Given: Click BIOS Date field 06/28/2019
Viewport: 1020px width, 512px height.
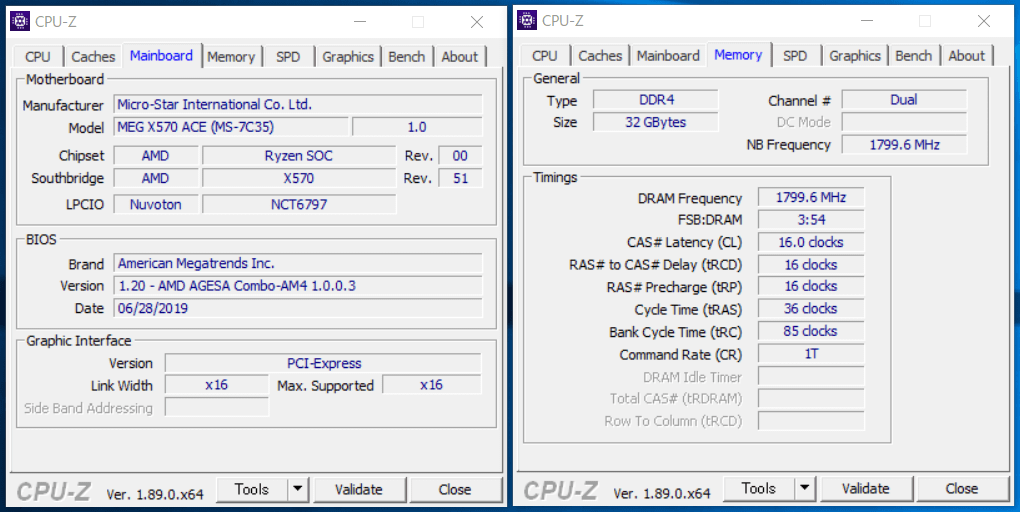Looking at the screenshot, I should pos(298,308).
